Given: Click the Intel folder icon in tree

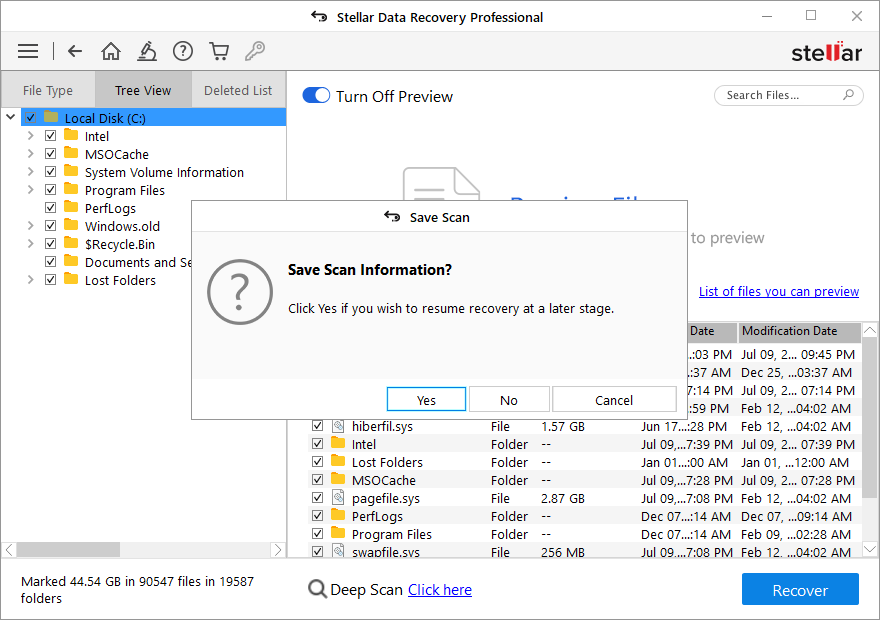Looking at the screenshot, I should tap(71, 135).
